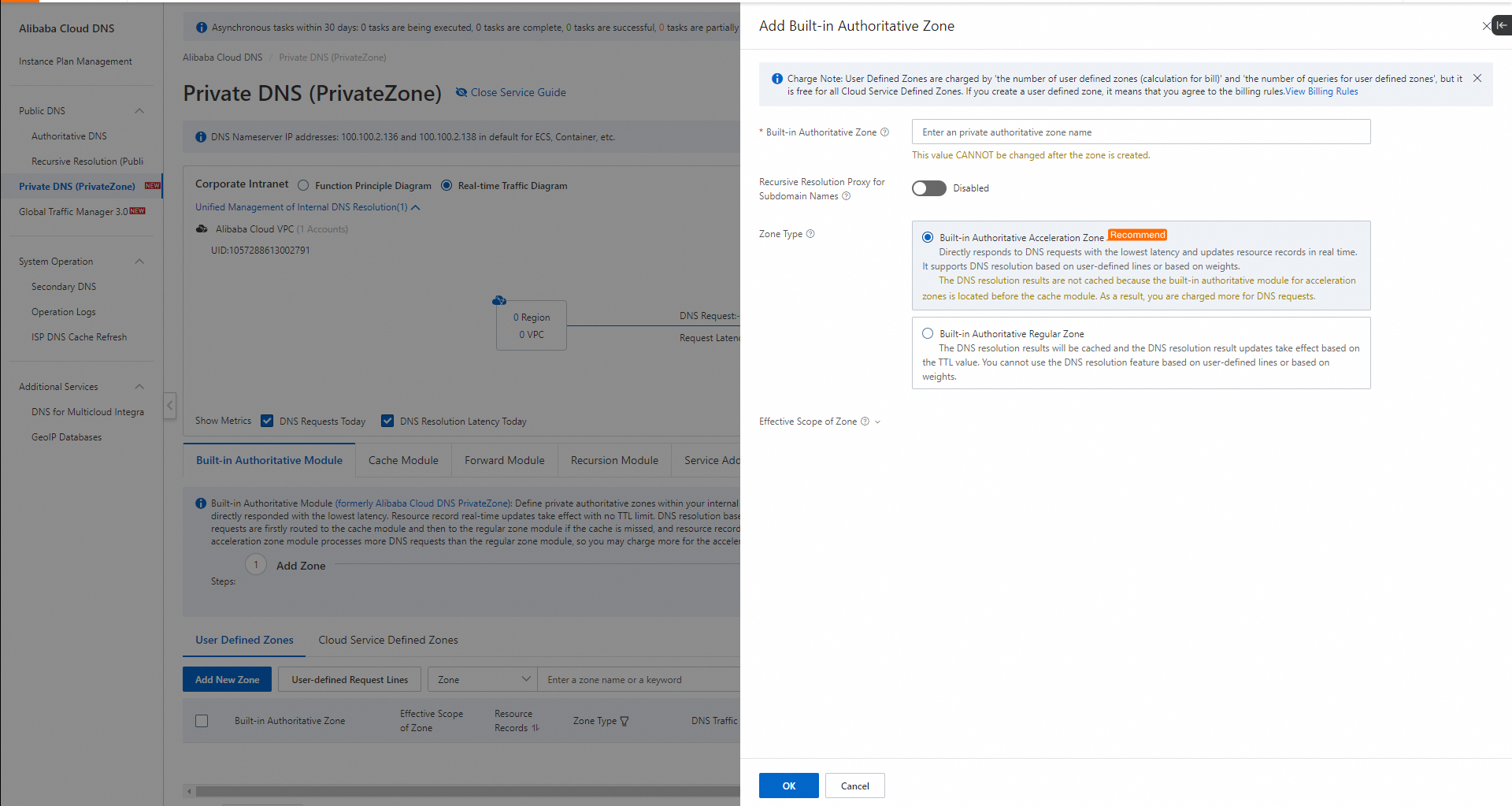Screen dimensions: 1512x806
Task: Select Built-in Authoritative Regular Zone option
Action: 928,334
